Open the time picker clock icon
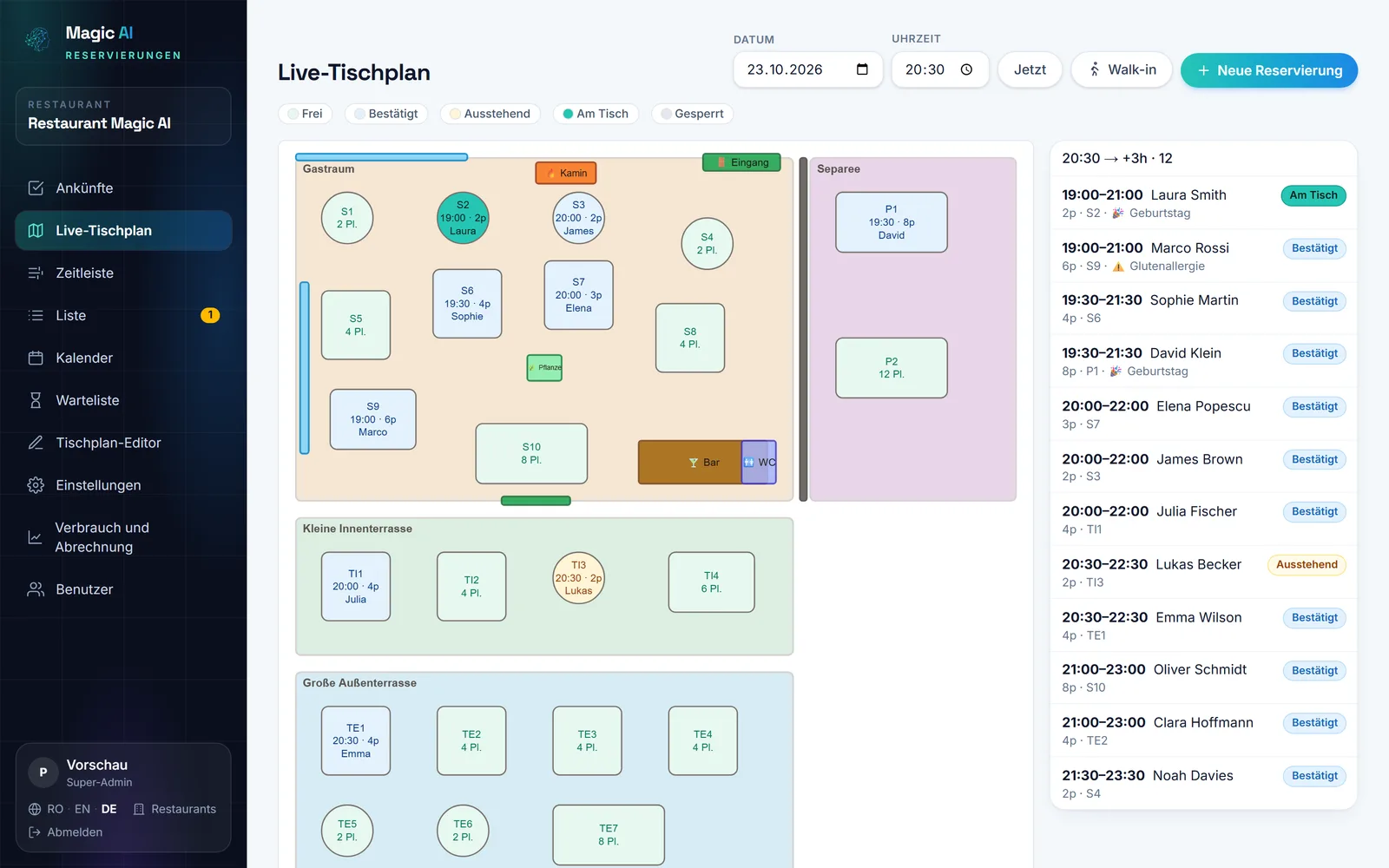1389x868 pixels. pyautogui.click(x=966, y=69)
